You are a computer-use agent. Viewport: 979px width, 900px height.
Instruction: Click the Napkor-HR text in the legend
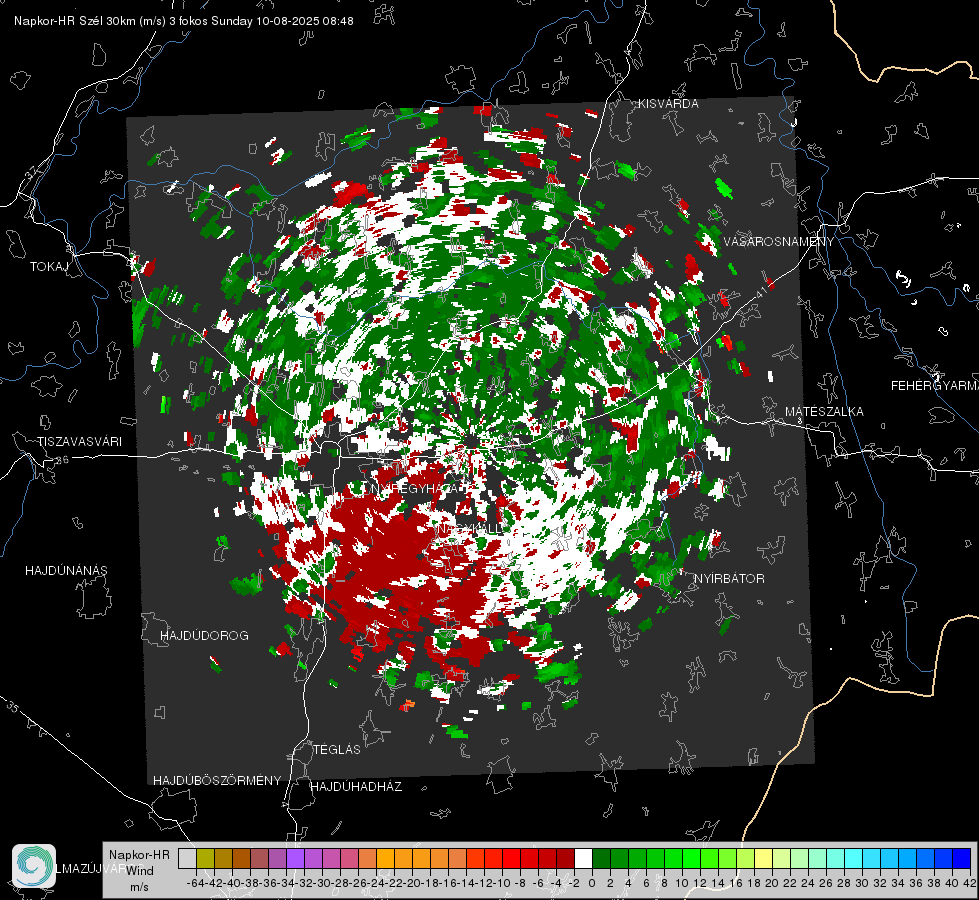[139, 855]
